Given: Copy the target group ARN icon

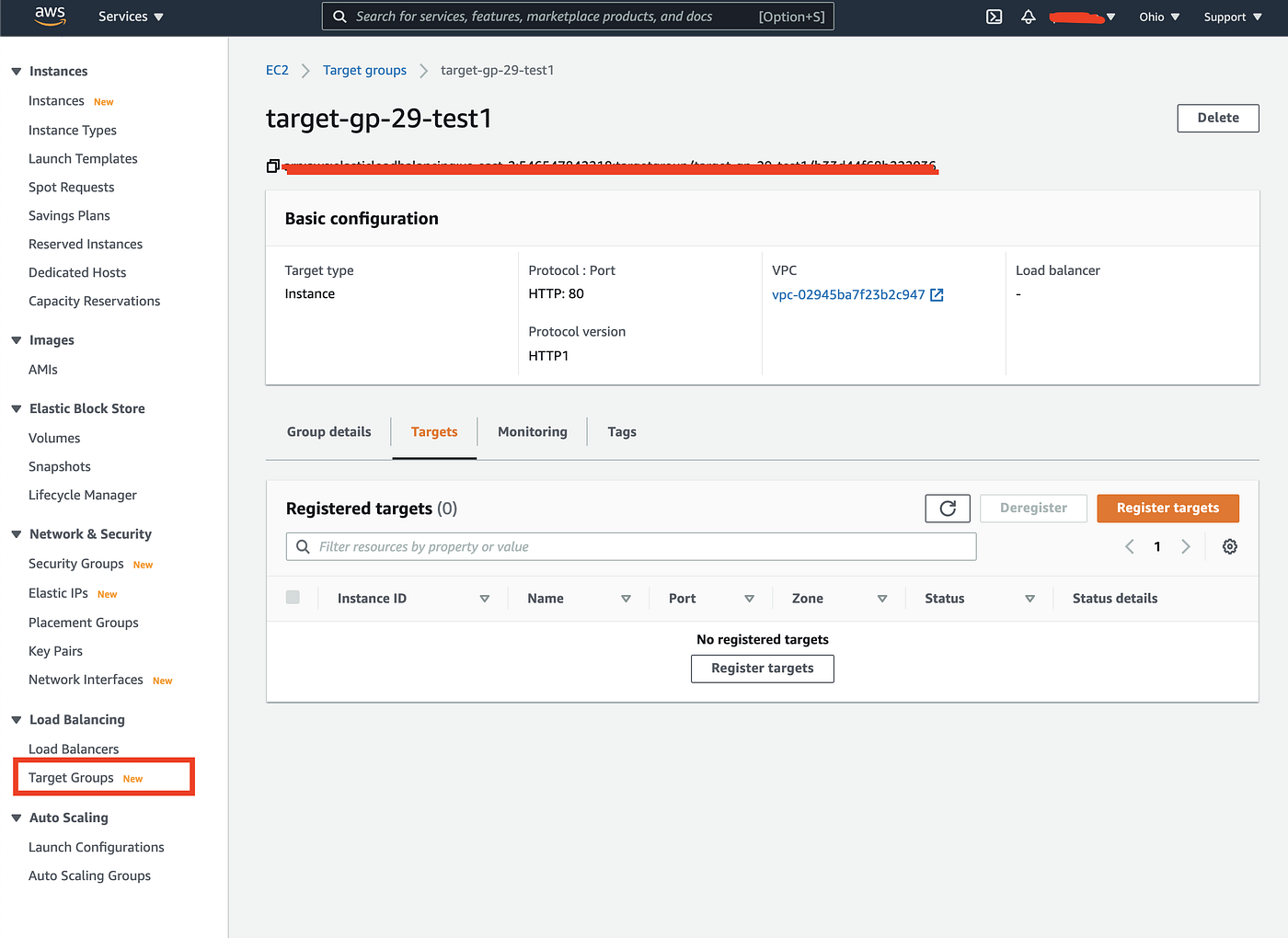Looking at the screenshot, I should tap(272, 166).
